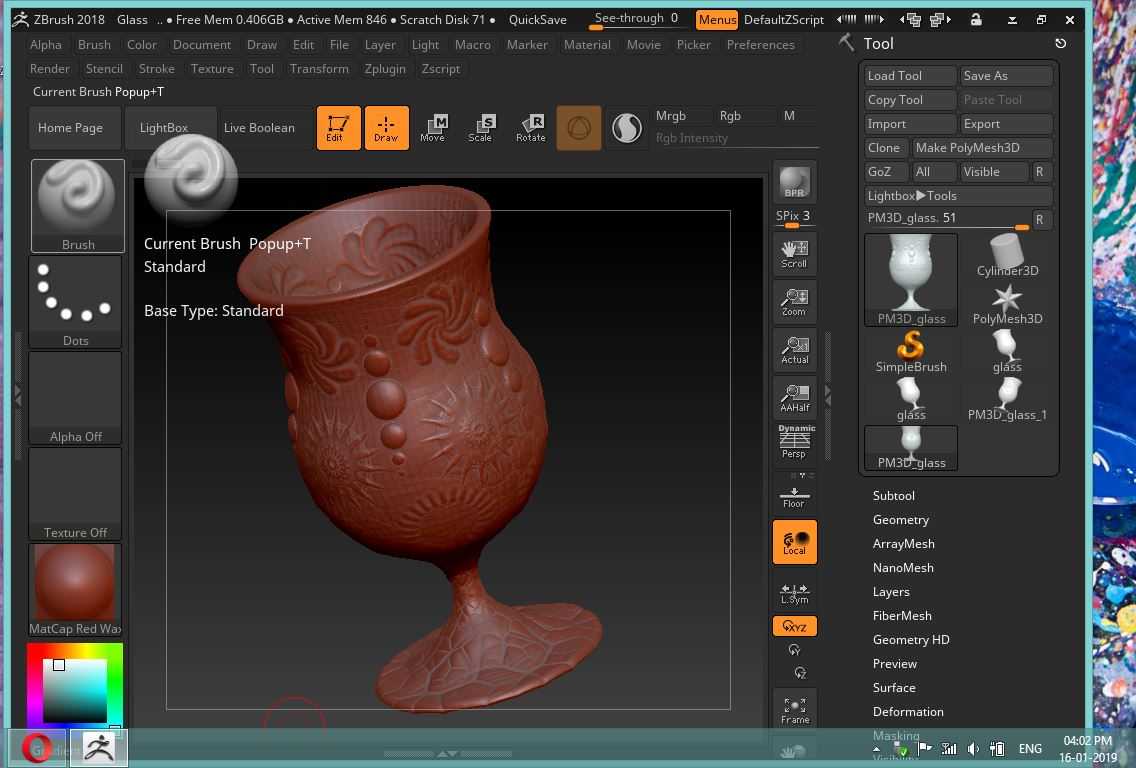The width and height of the screenshot is (1136, 768).
Task: Activate the Edit mode button
Action: coord(338,128)
